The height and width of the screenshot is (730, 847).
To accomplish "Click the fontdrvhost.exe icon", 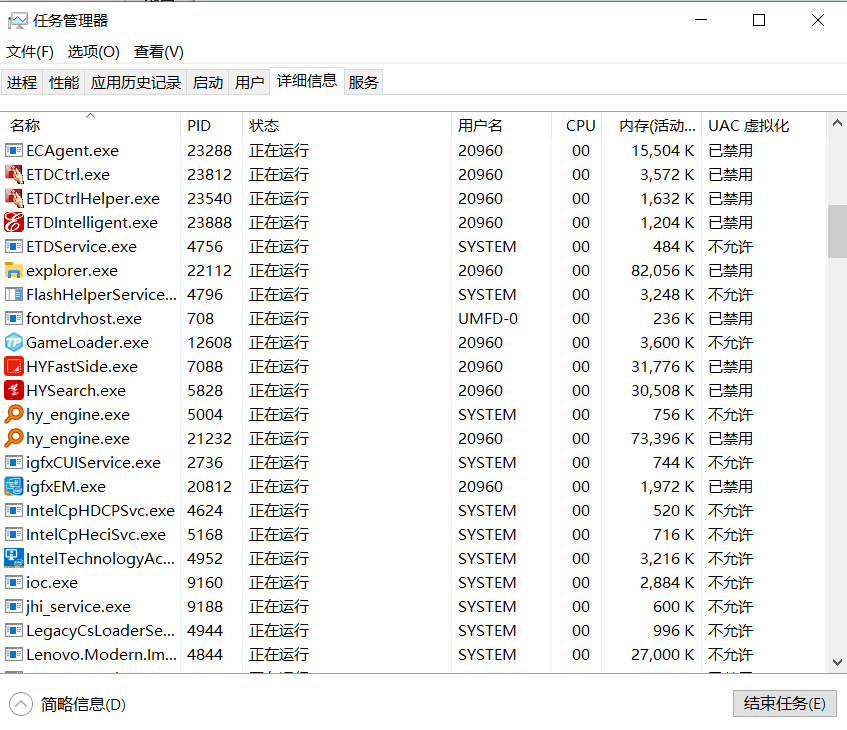I will (14, 318).
